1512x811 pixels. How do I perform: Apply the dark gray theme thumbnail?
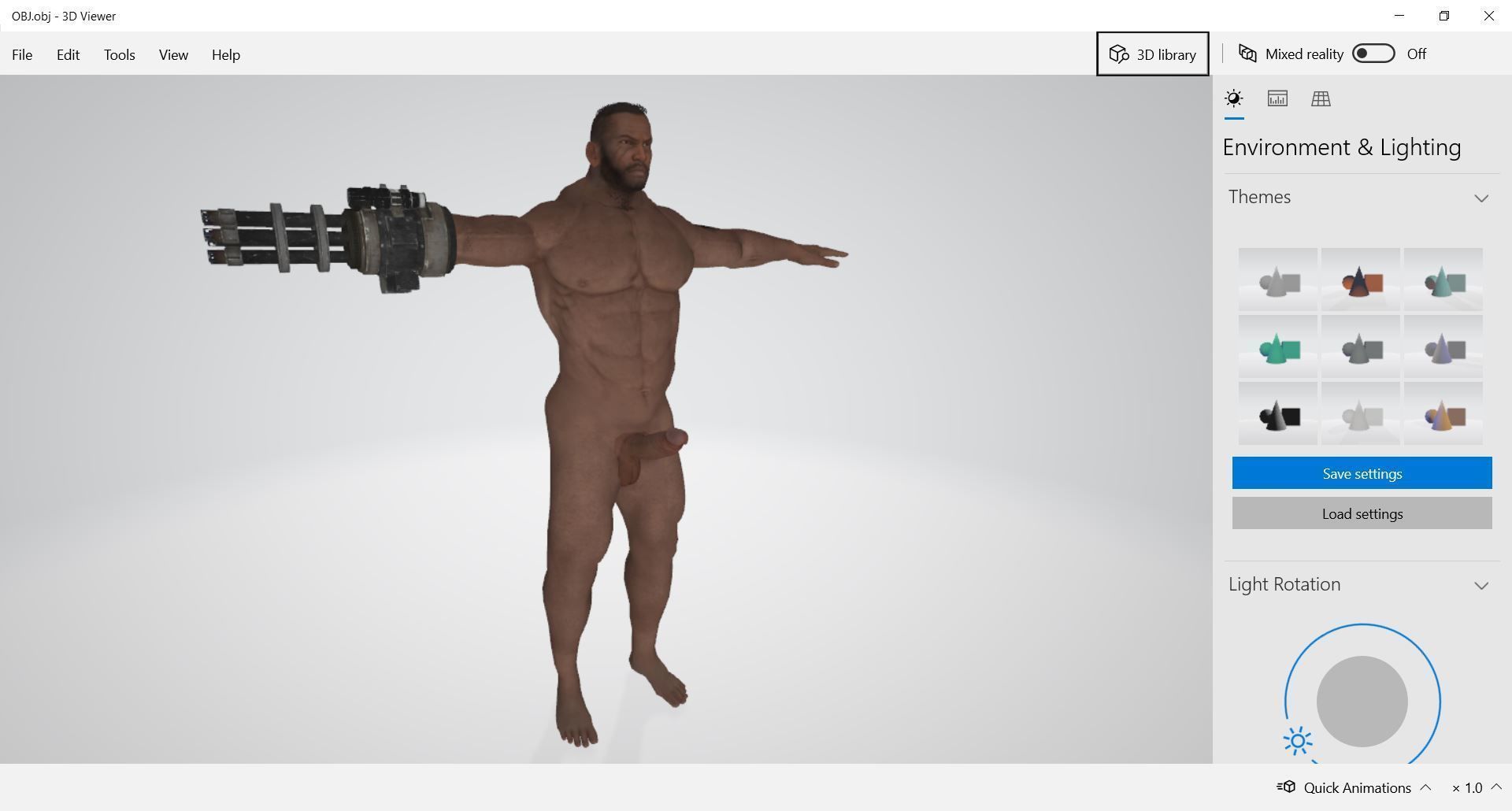pos(1360,346)
